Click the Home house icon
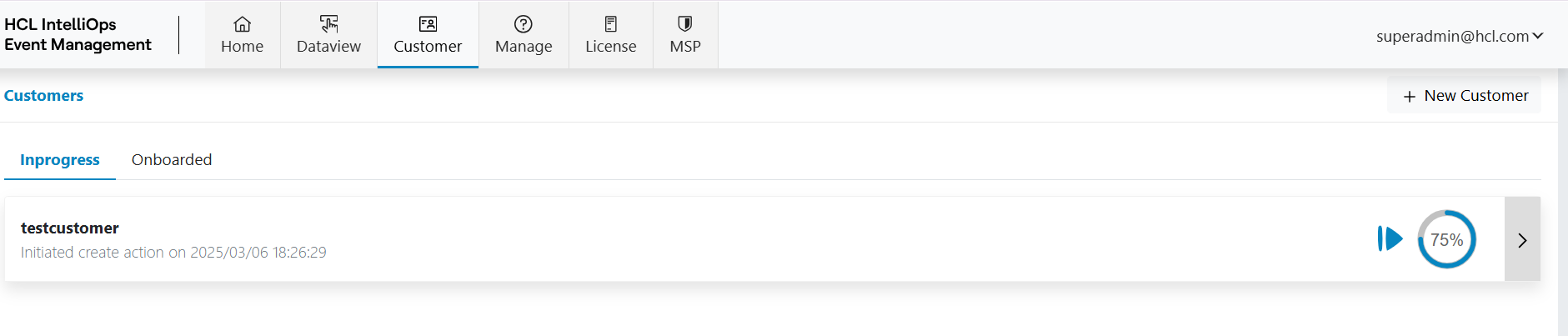 coord(242,24)
